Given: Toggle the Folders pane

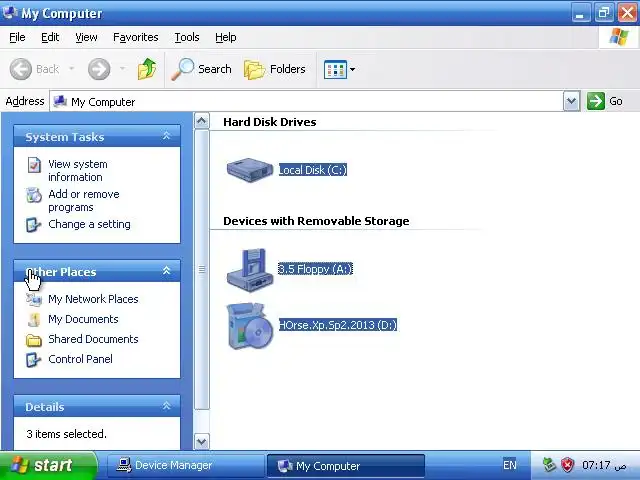Looking at the screenshot, I should pyautogui.click(x=275, y=69).
